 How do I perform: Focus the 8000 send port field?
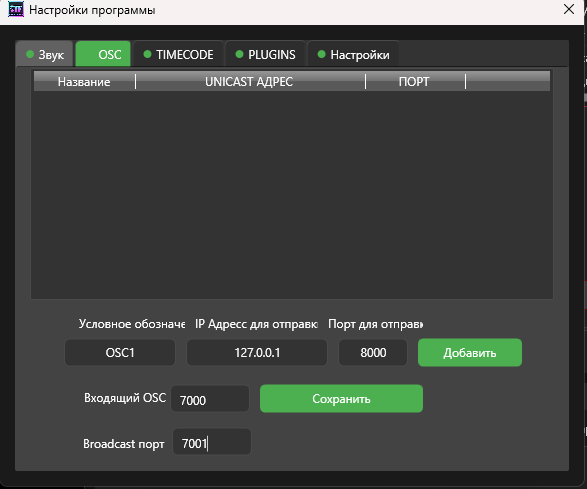(x=373, y=353)
